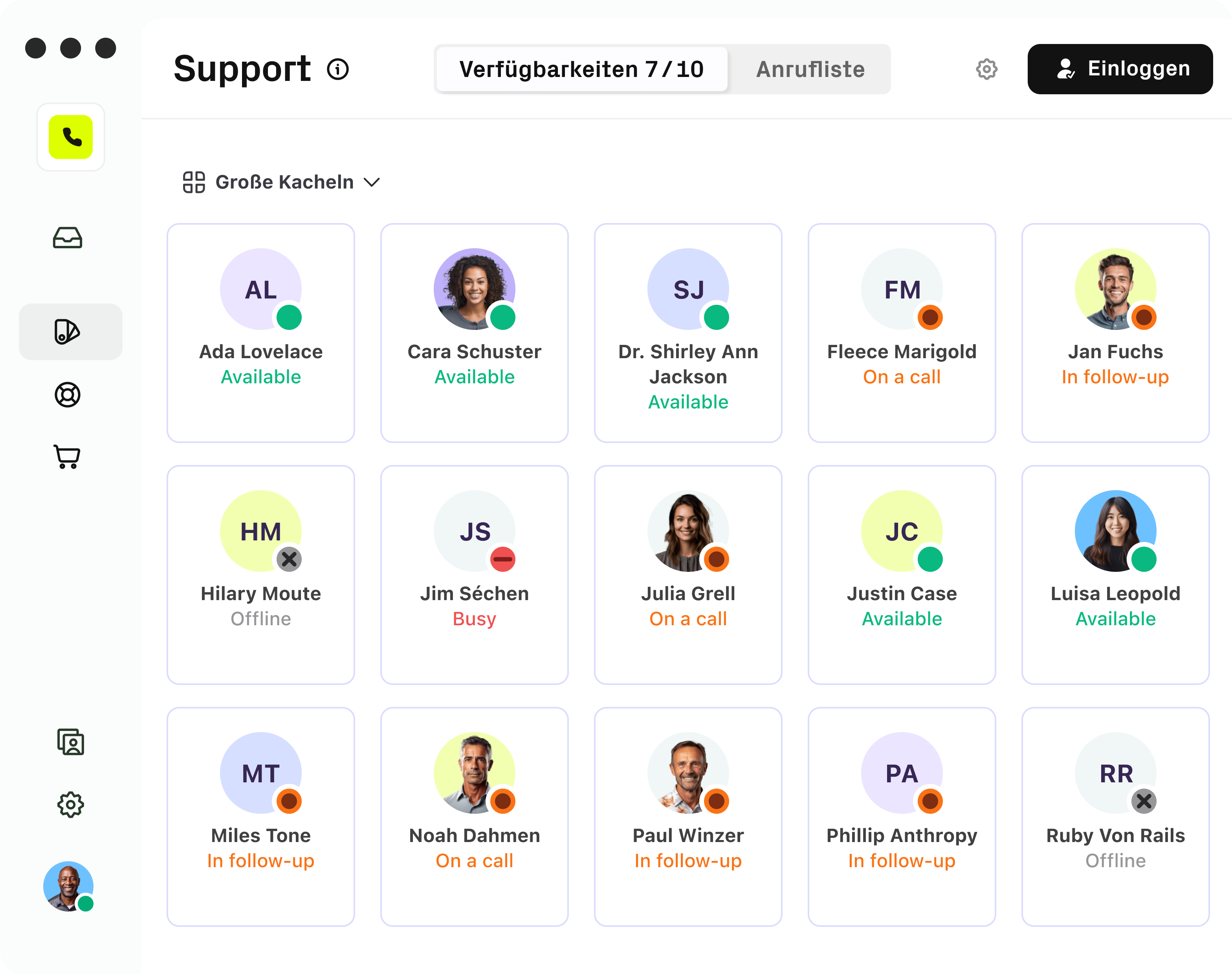Click the grid layout icon for tiles
Image resolution: width=1232 pixels, height=974 pixels.
pos(194,183)
